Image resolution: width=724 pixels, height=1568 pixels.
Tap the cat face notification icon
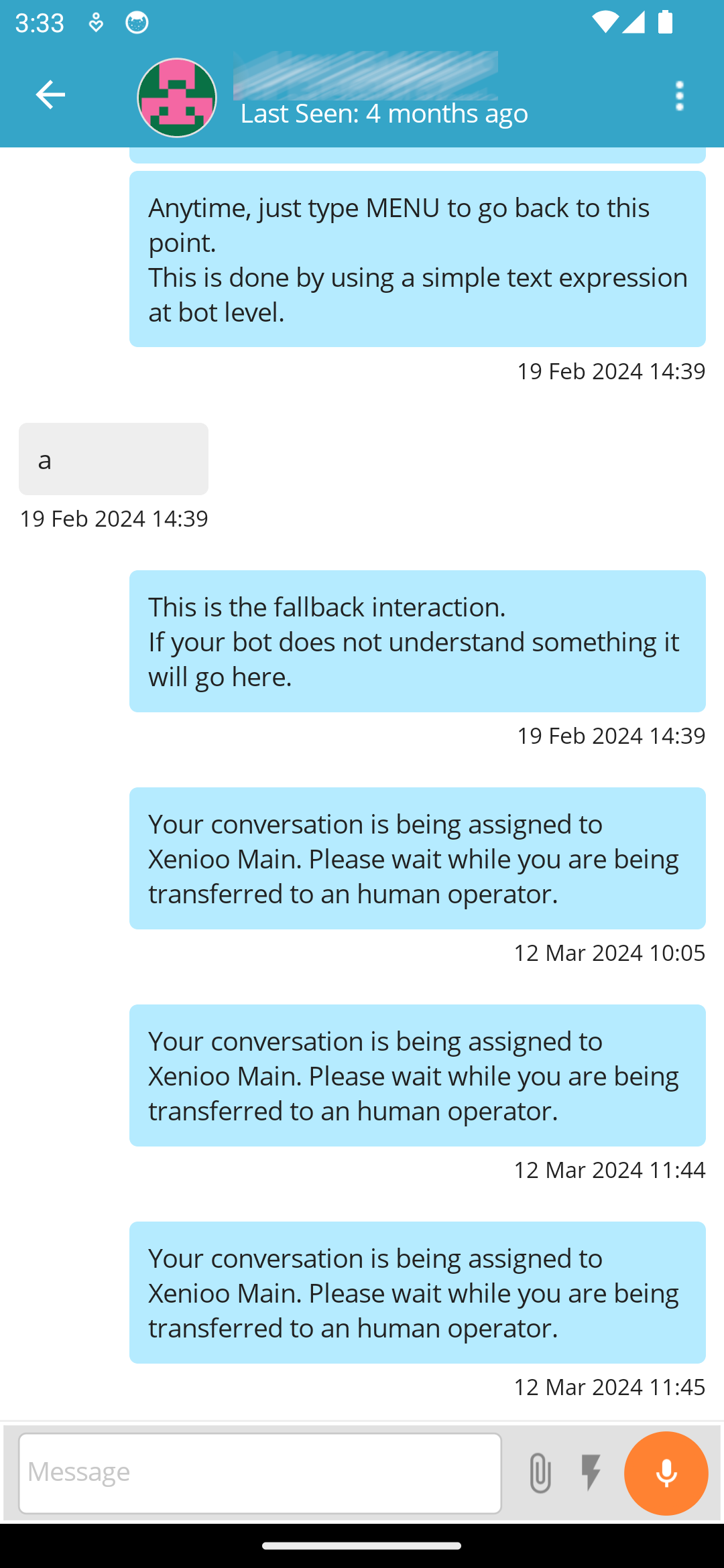(x=137, y=23)
